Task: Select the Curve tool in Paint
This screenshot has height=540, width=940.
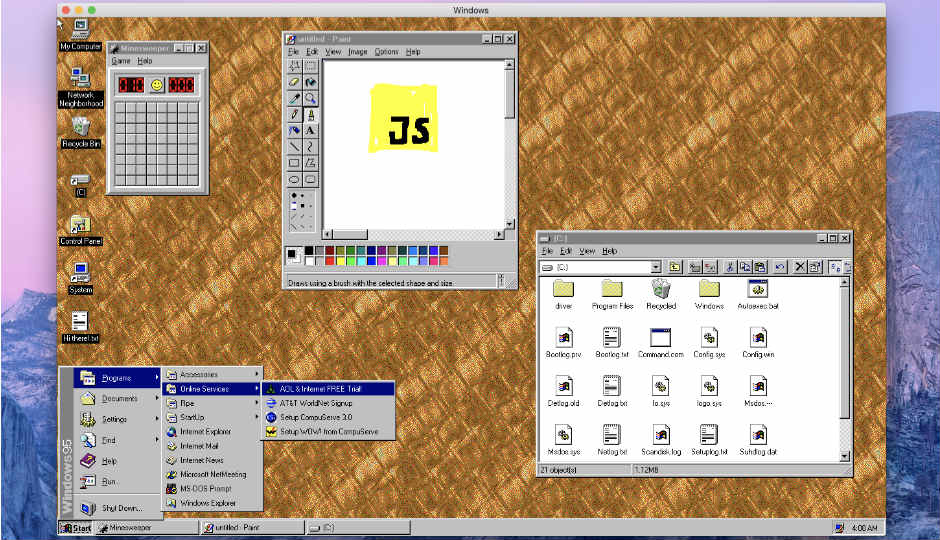Action: tap(310, 147)
